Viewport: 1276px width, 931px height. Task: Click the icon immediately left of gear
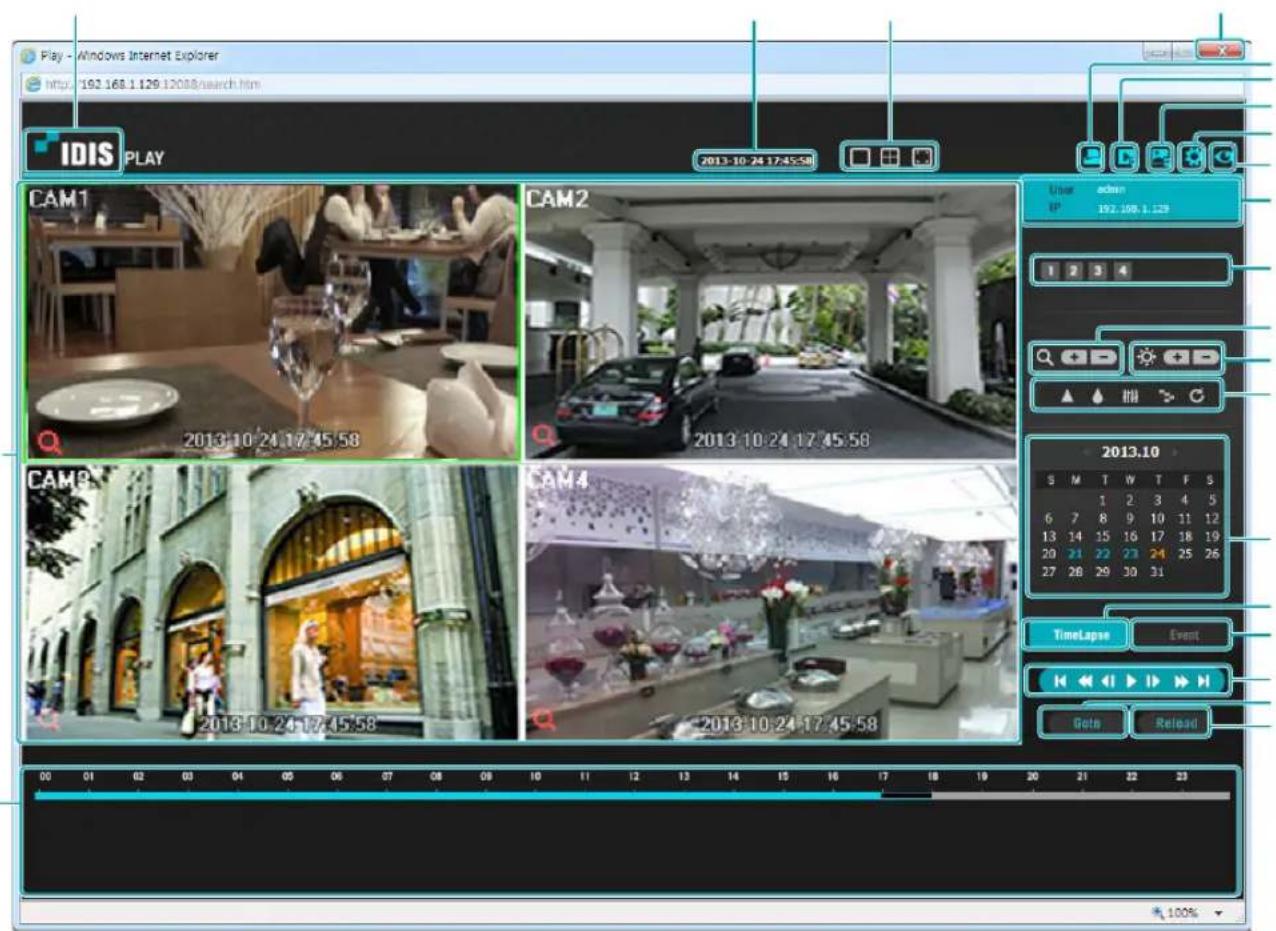(1161, 156)
